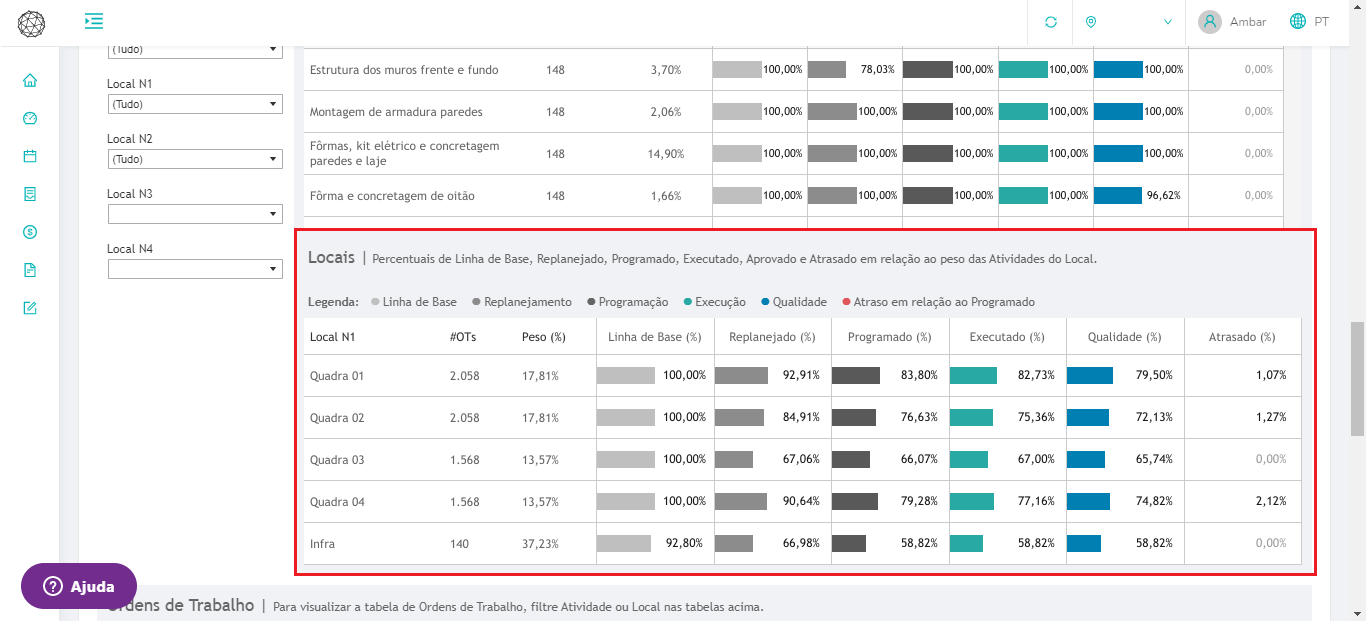Click Quadra 04 Atrasado value 2,12%
Screen dimensions: 1366x621
point(1271,502)
